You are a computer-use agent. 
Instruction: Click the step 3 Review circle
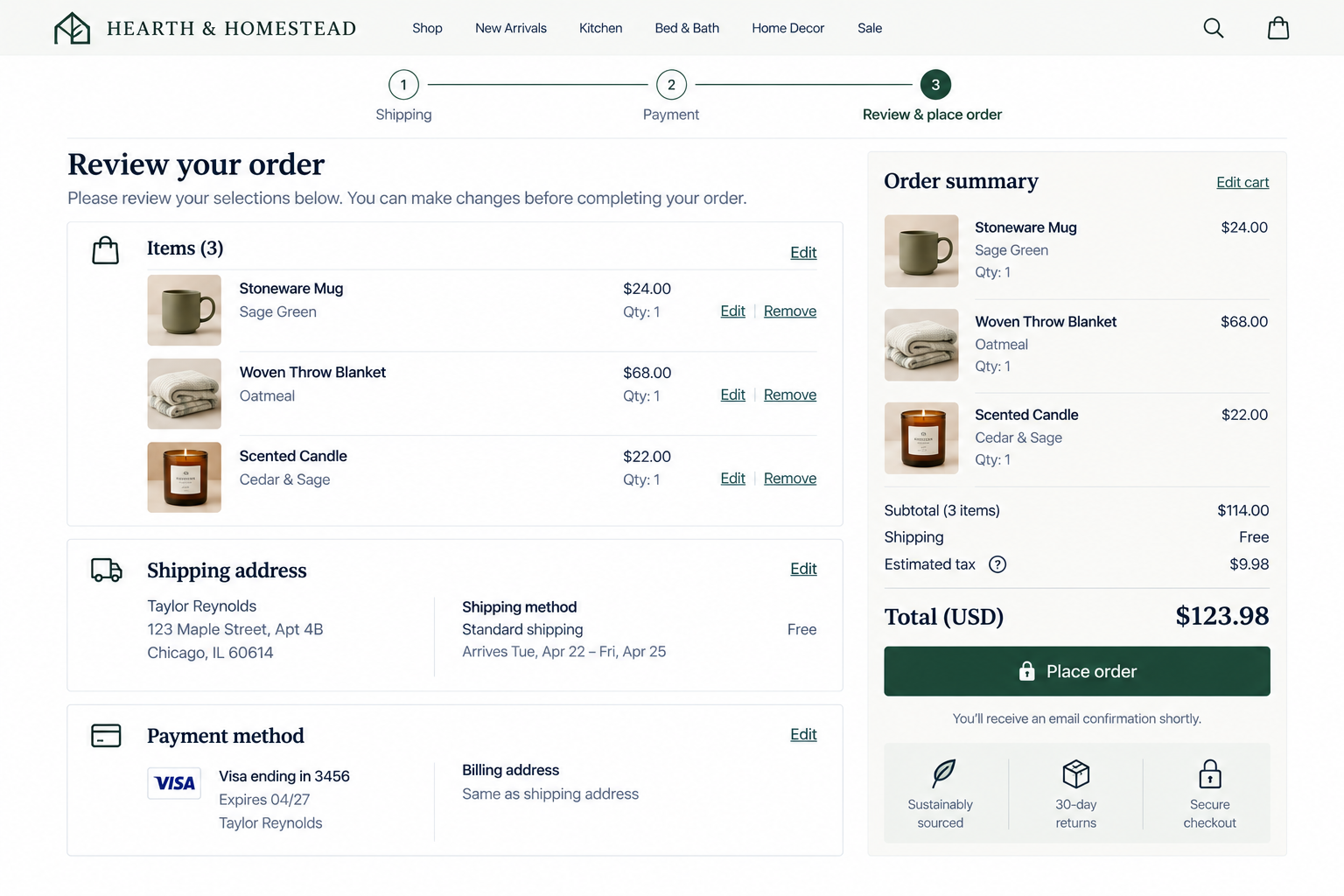pos(935,85)
